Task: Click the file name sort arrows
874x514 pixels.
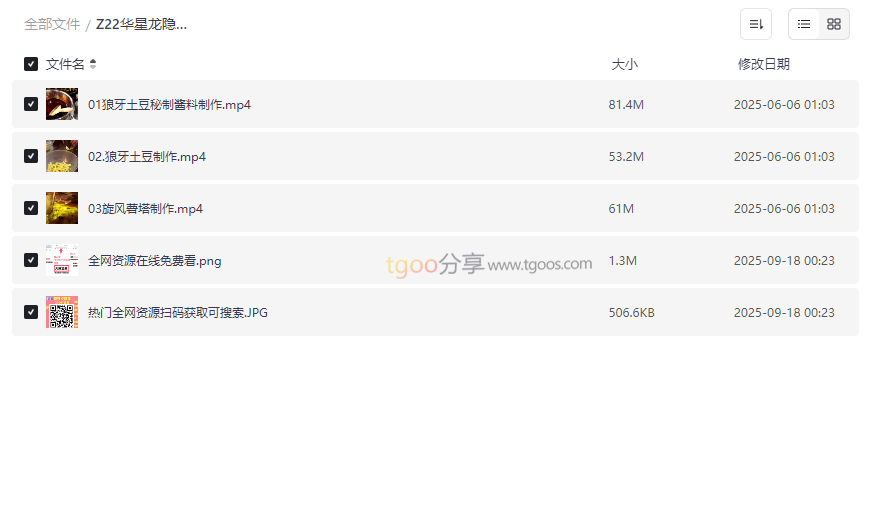Action: point(93,64)
